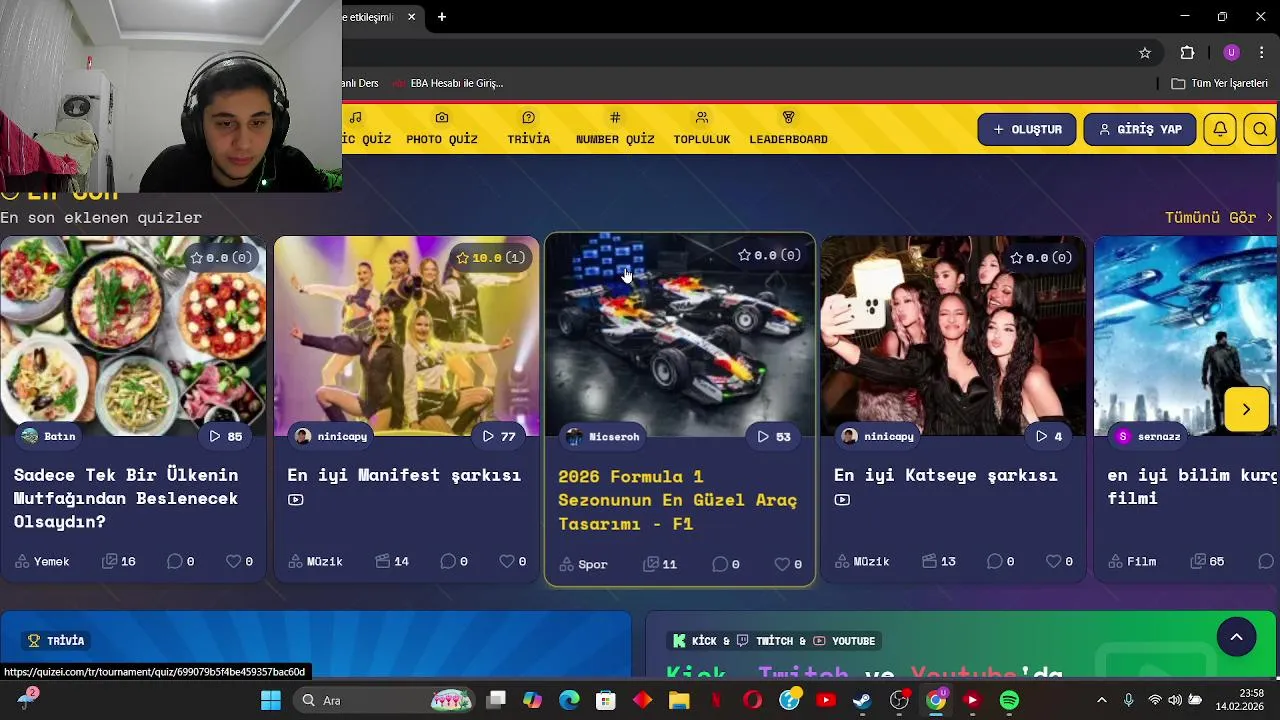Image resolution: width=1280 pixels, height=720 pixels.
Task: Open Microsoft Edge from the taskbar
Action: pyautogui.click(x=569, y=700)
